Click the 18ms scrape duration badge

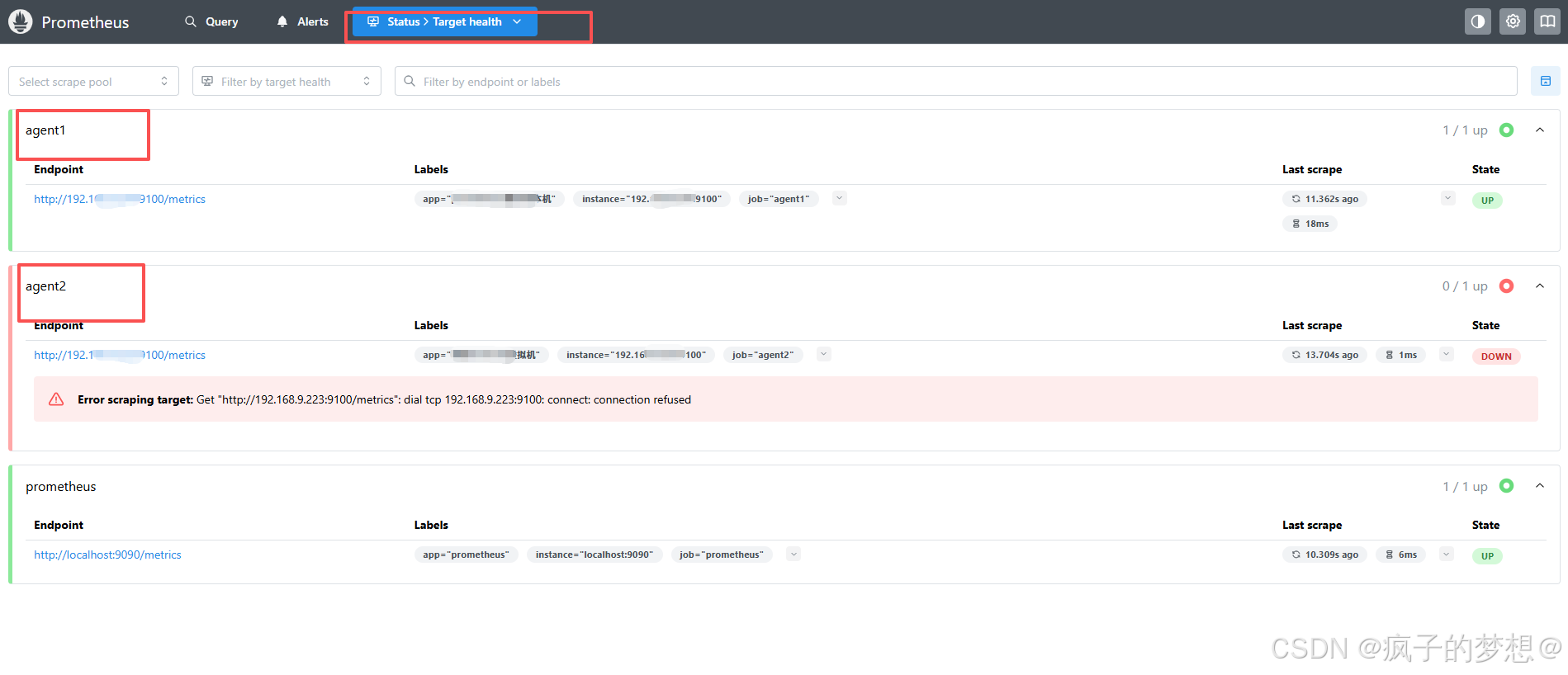(x=1310, y=224)
